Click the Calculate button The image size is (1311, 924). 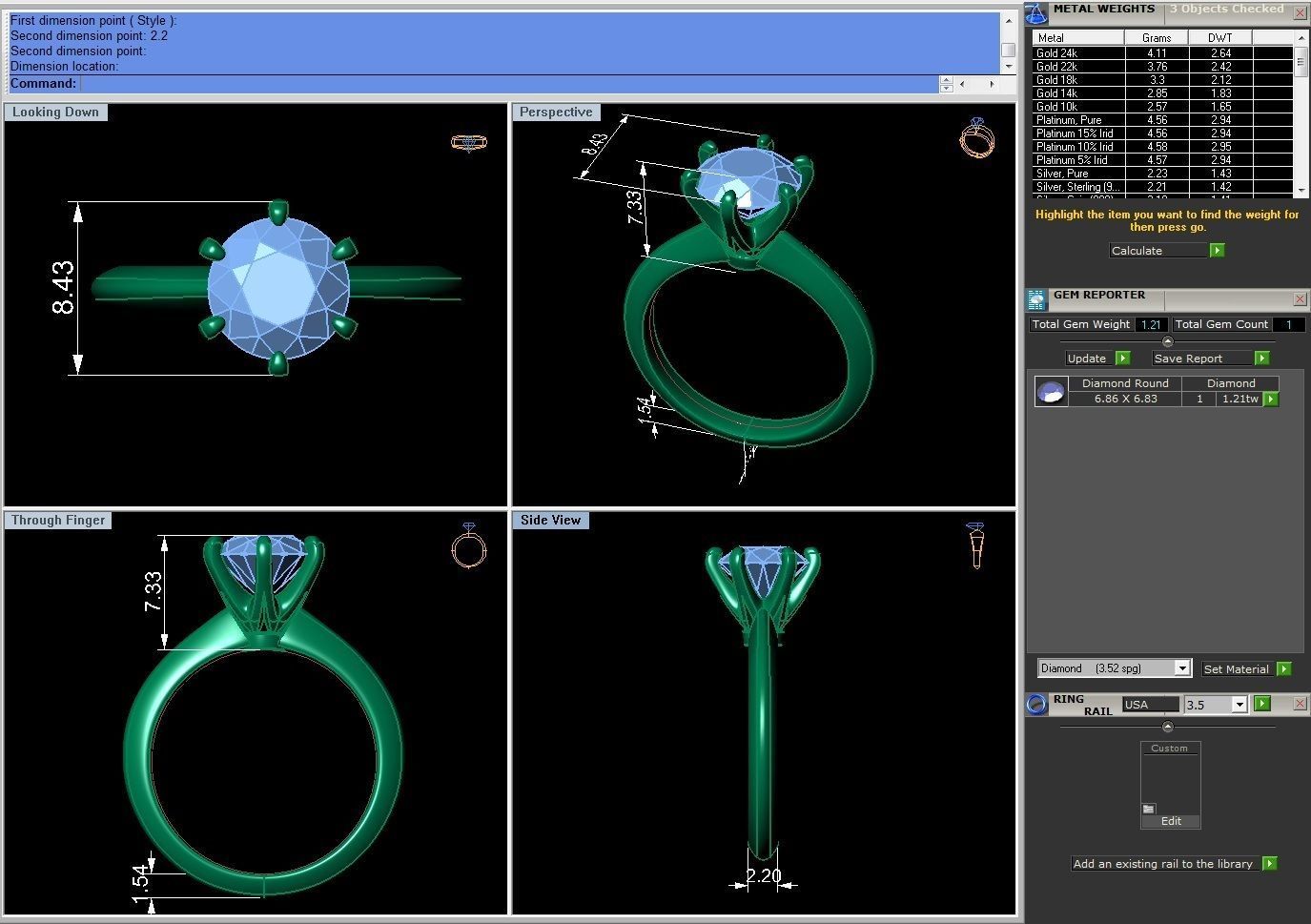pos(1158,250)
